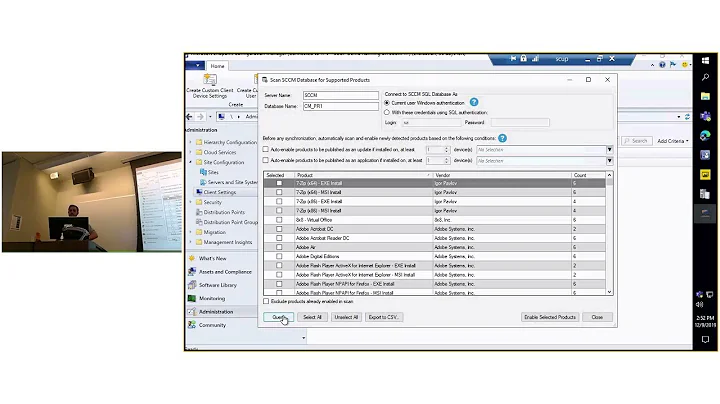
Task: Check the Adobe Acrobat DC row
Action: click(x=279, y=229)
